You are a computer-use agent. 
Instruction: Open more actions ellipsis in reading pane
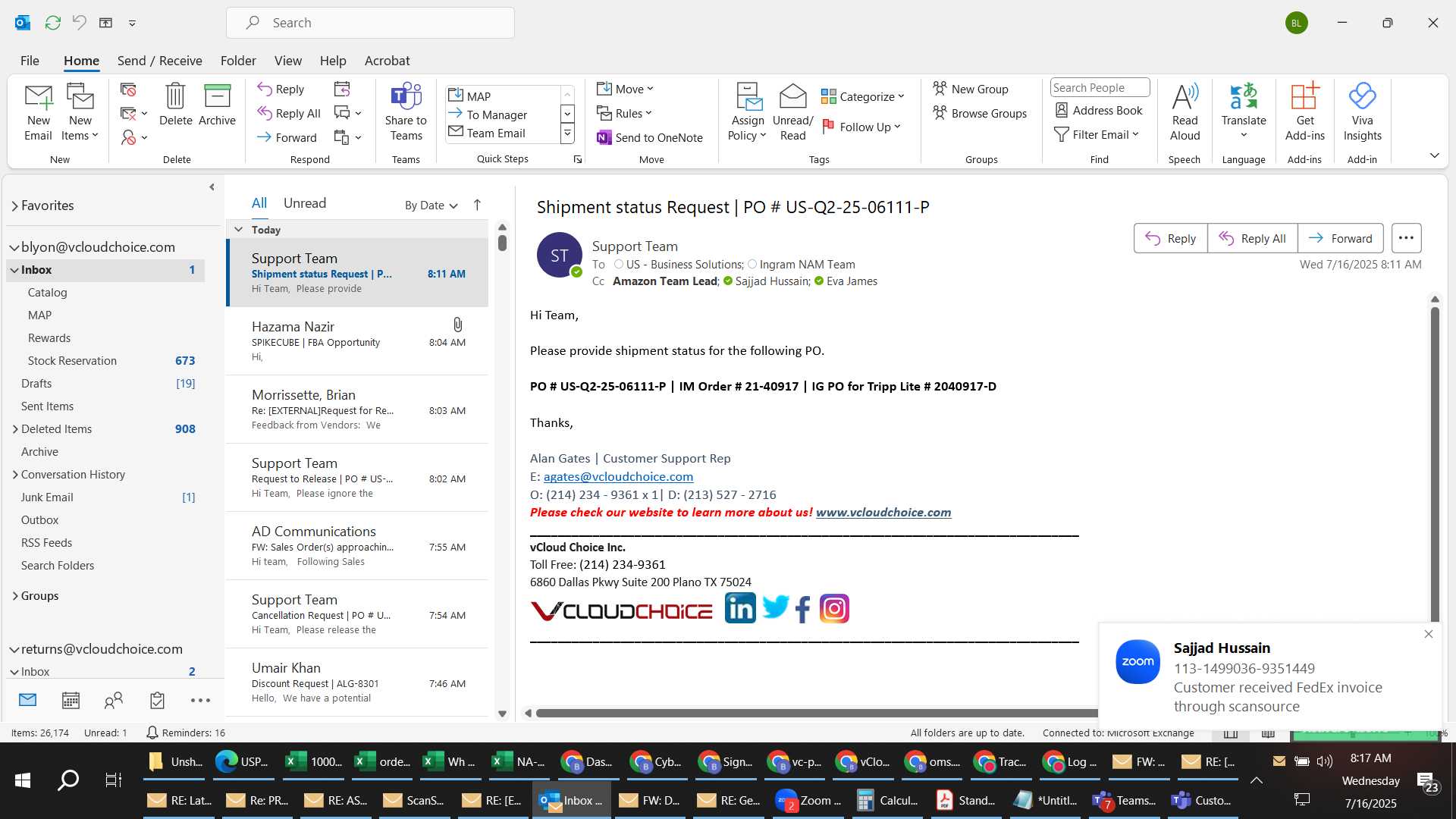(1406, 238)
